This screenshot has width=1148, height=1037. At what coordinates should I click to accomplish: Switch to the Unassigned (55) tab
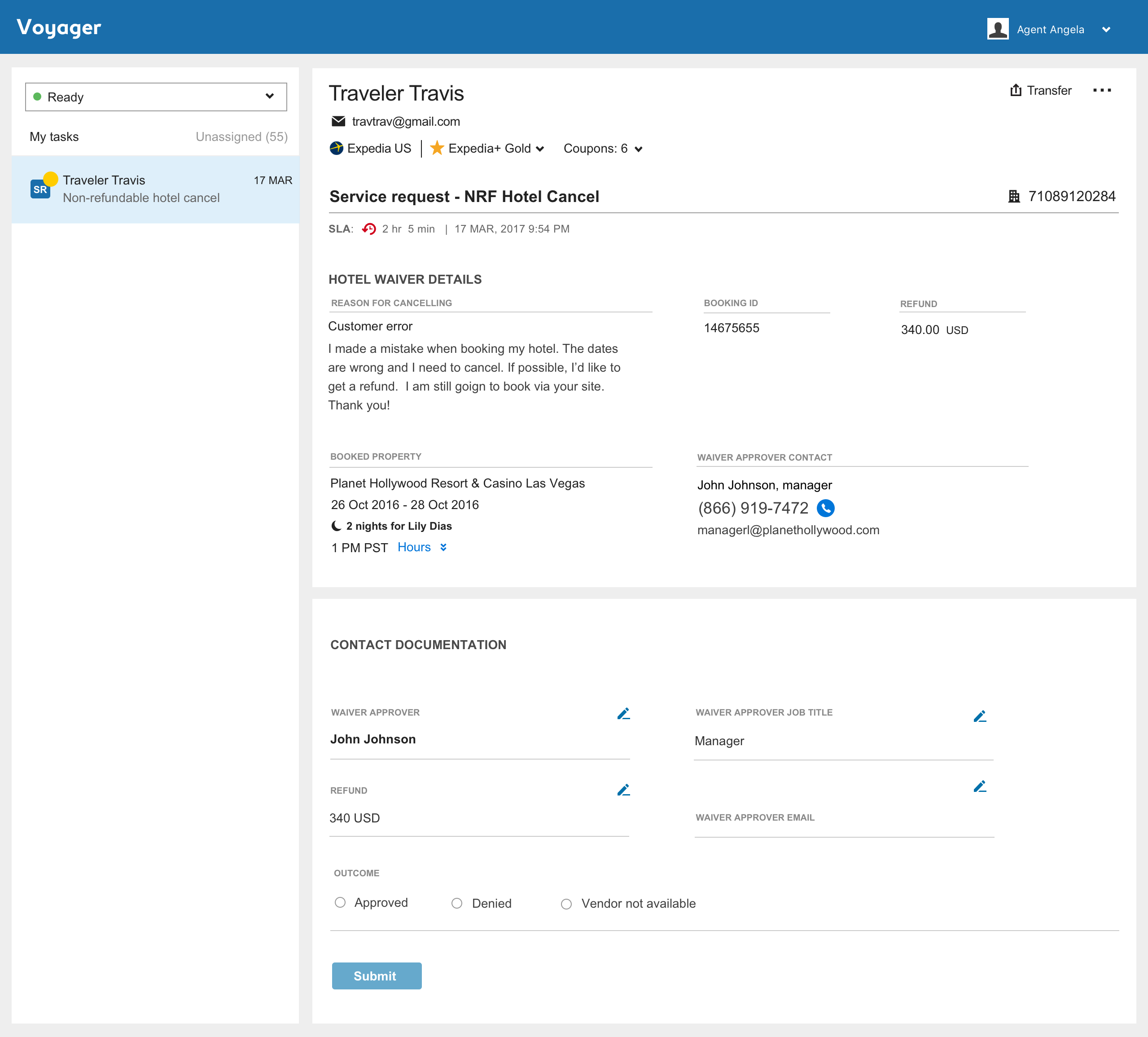[x=241, y=136]
